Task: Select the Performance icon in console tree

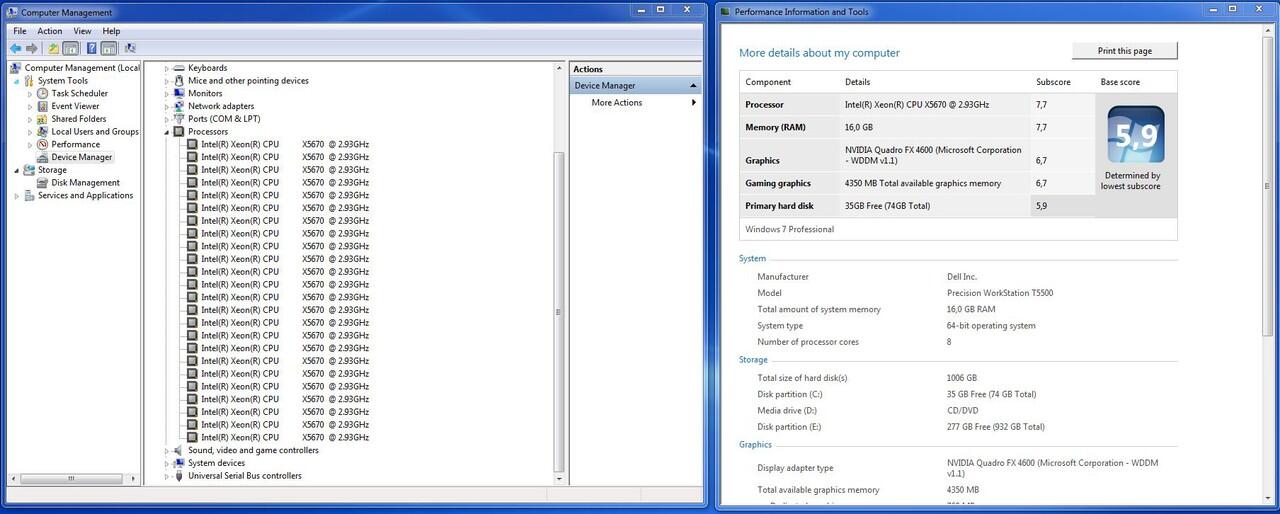Action: pyautogui.click(x=43, y=144)
